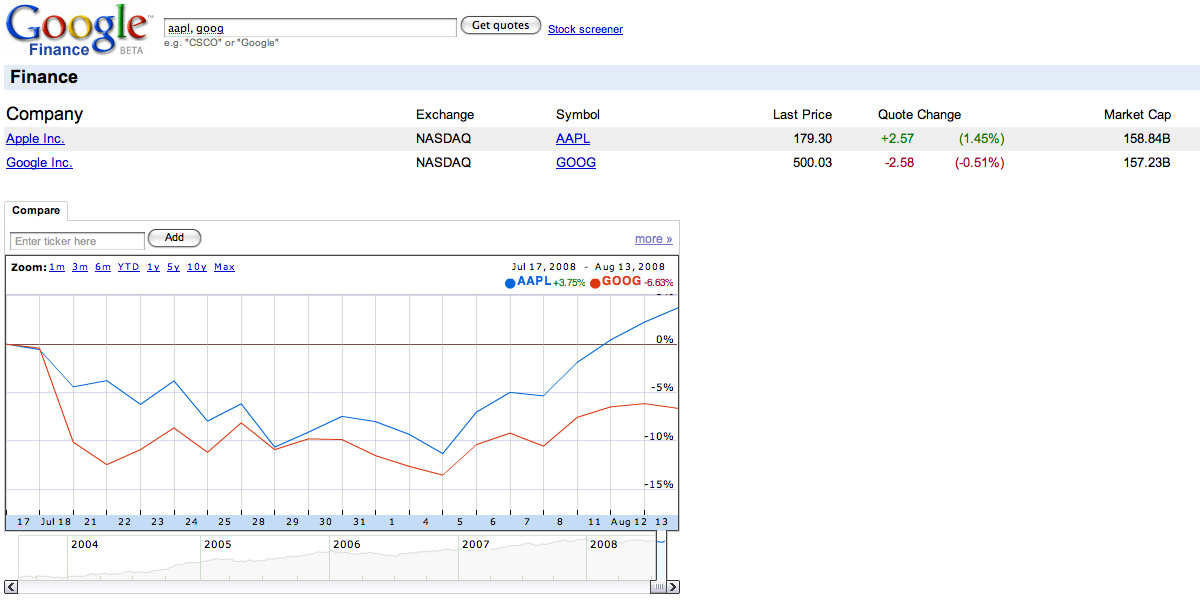Screen dimensions: 1200x614
Task: Grab the timeline scrollbar thumb handle
Action: click(x=658, y=587)
